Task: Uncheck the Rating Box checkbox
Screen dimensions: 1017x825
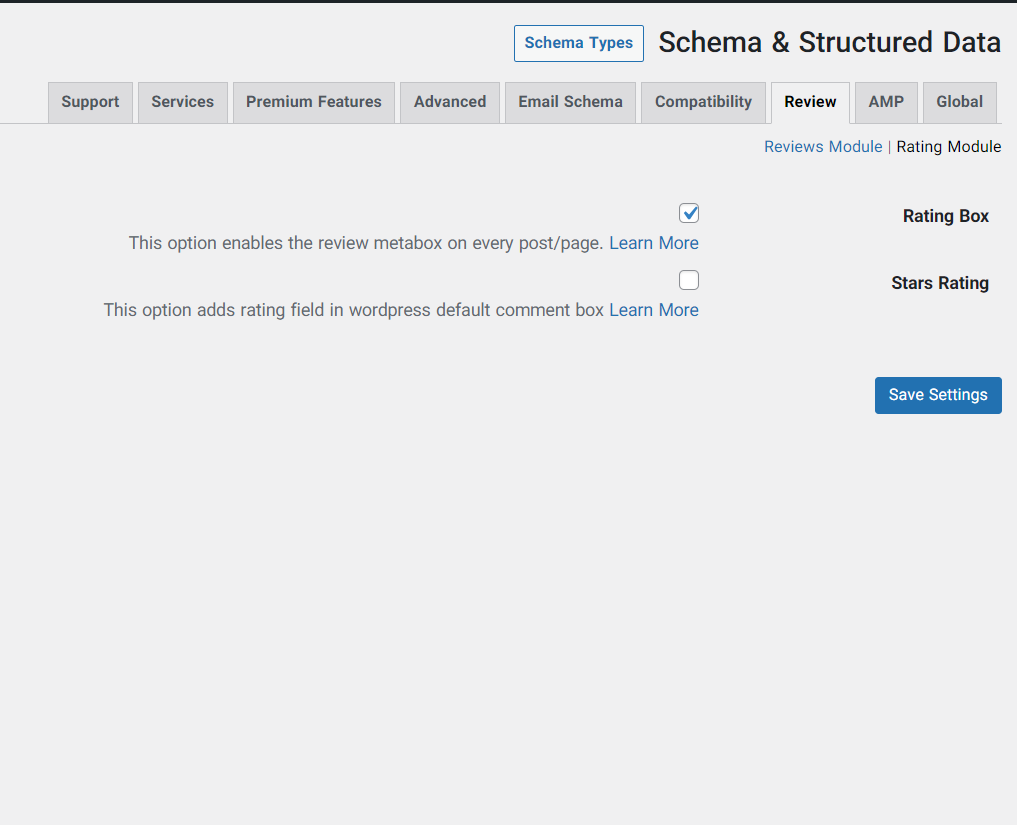Action: pos(689,213)
